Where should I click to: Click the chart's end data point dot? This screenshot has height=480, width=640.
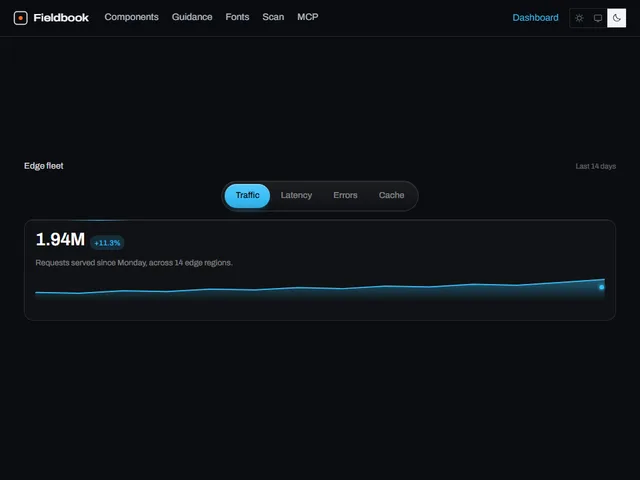pyautogui.click(x=601, y=287)
